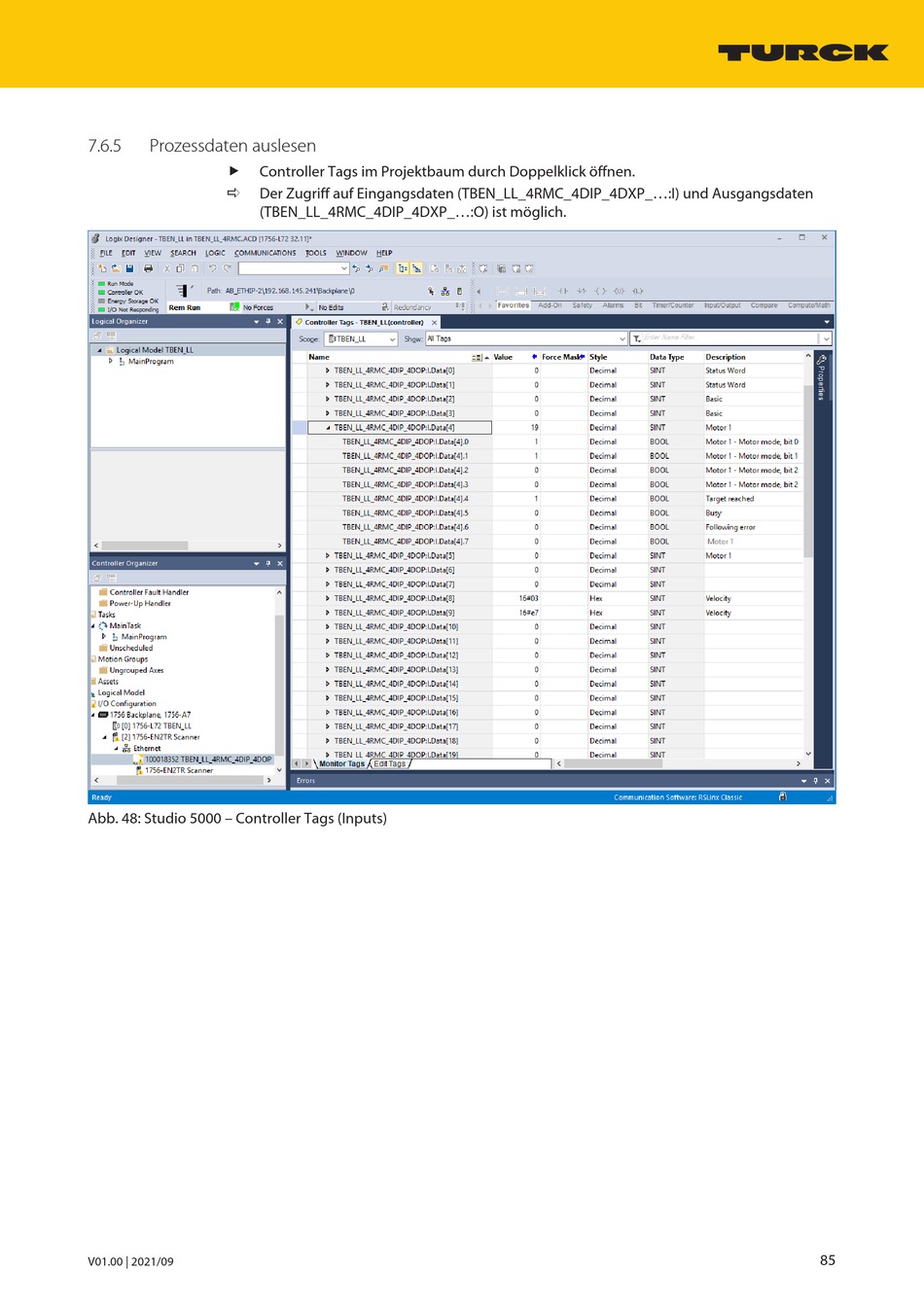The height and width of the screenshot is (1306, 924).
Task: Close the Controller Organizer panel
Action: pos(280,564)
